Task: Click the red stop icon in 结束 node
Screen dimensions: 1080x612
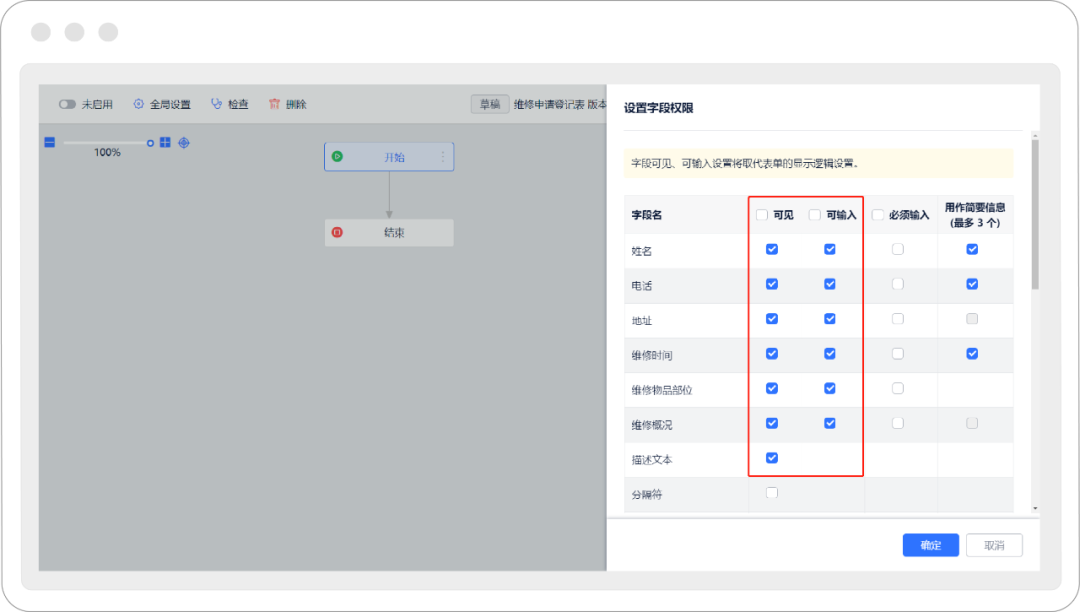Action: pyautogui.click(x=338, y=233)
